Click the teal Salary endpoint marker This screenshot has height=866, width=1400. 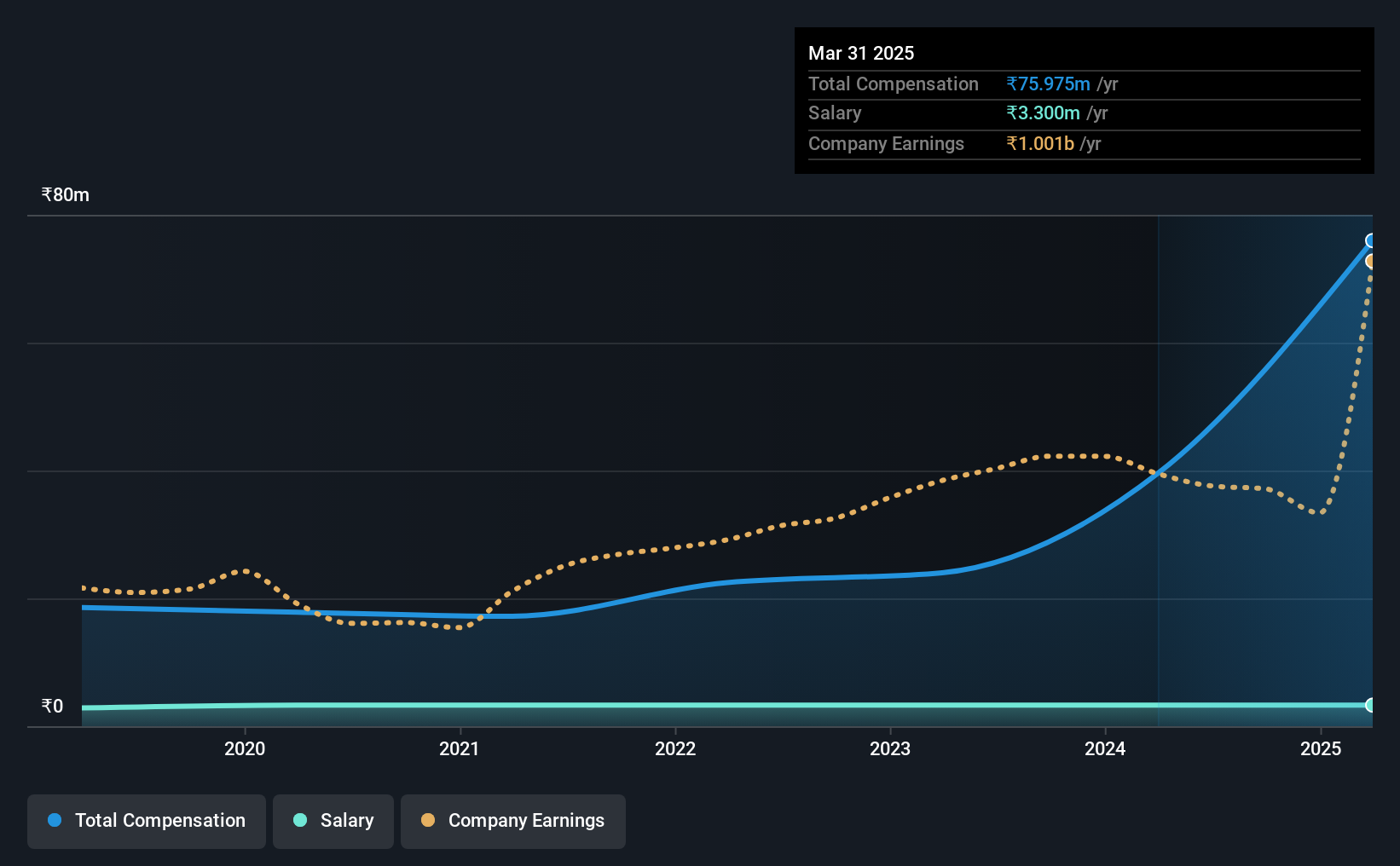coord(1371,705)
